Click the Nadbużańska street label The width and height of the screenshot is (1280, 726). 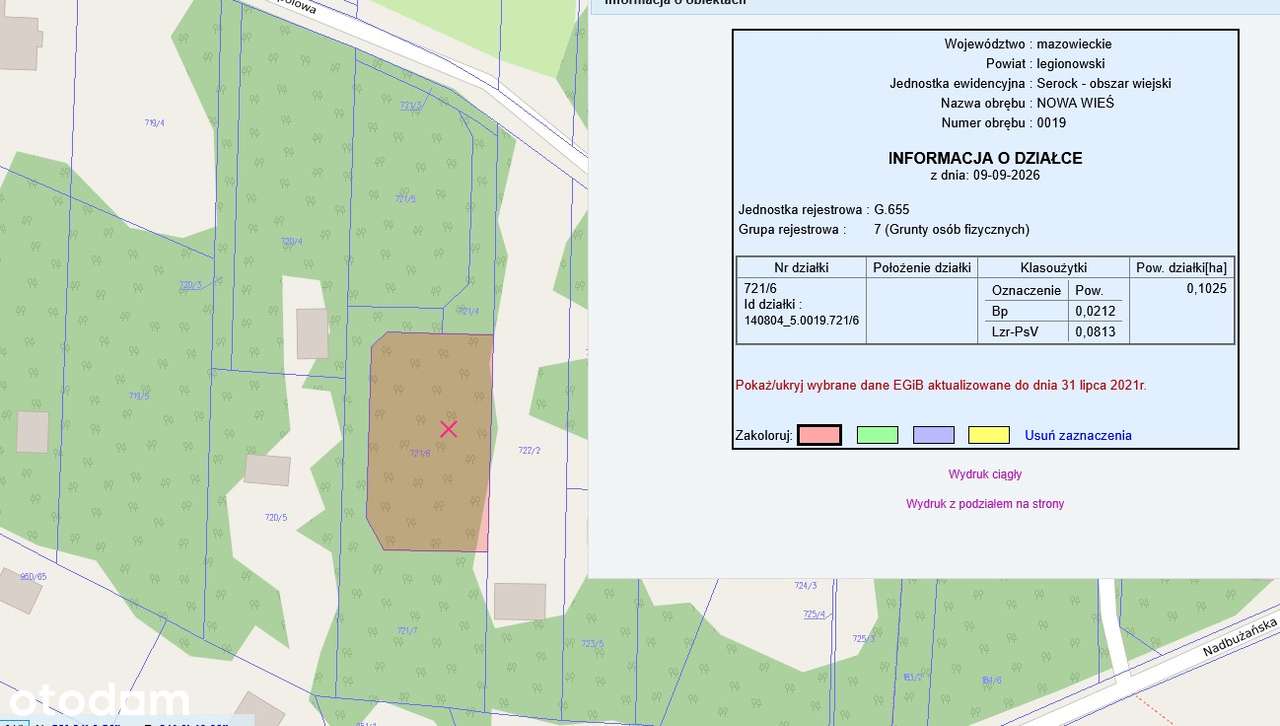[1240, 636]
